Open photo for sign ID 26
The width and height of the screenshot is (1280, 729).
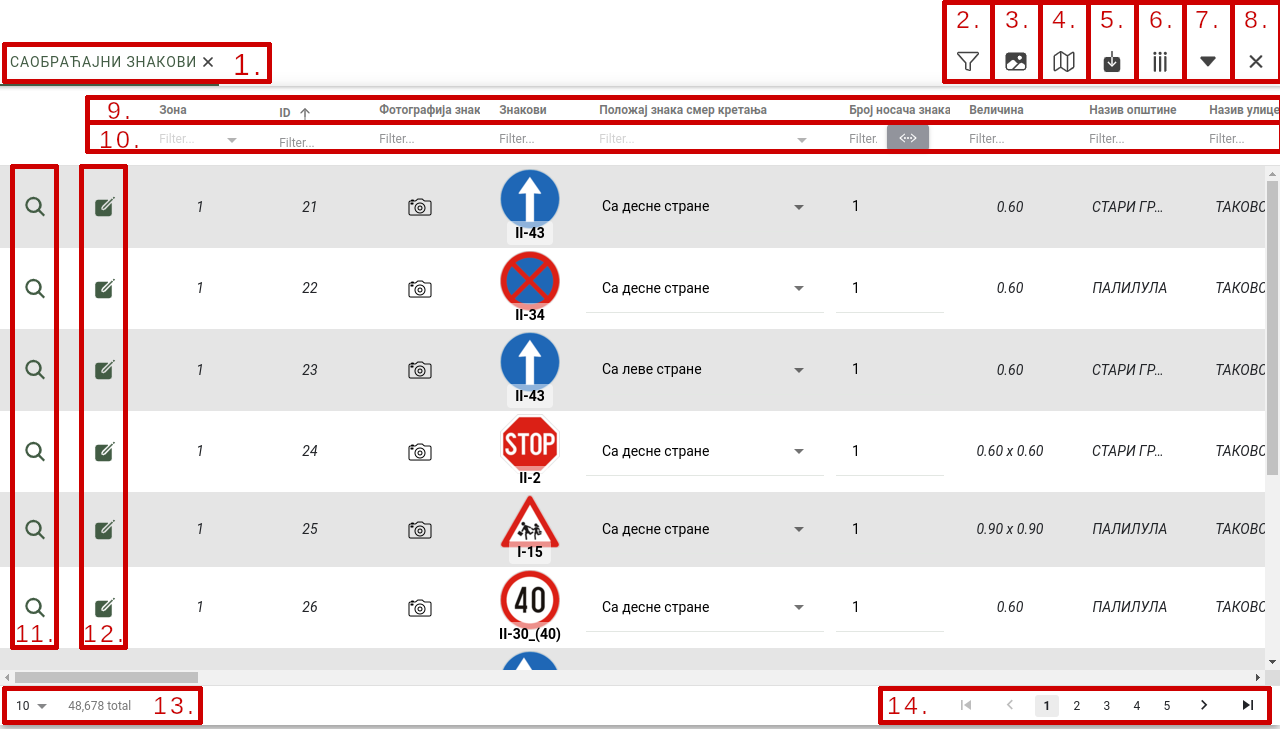coord(420,608)
